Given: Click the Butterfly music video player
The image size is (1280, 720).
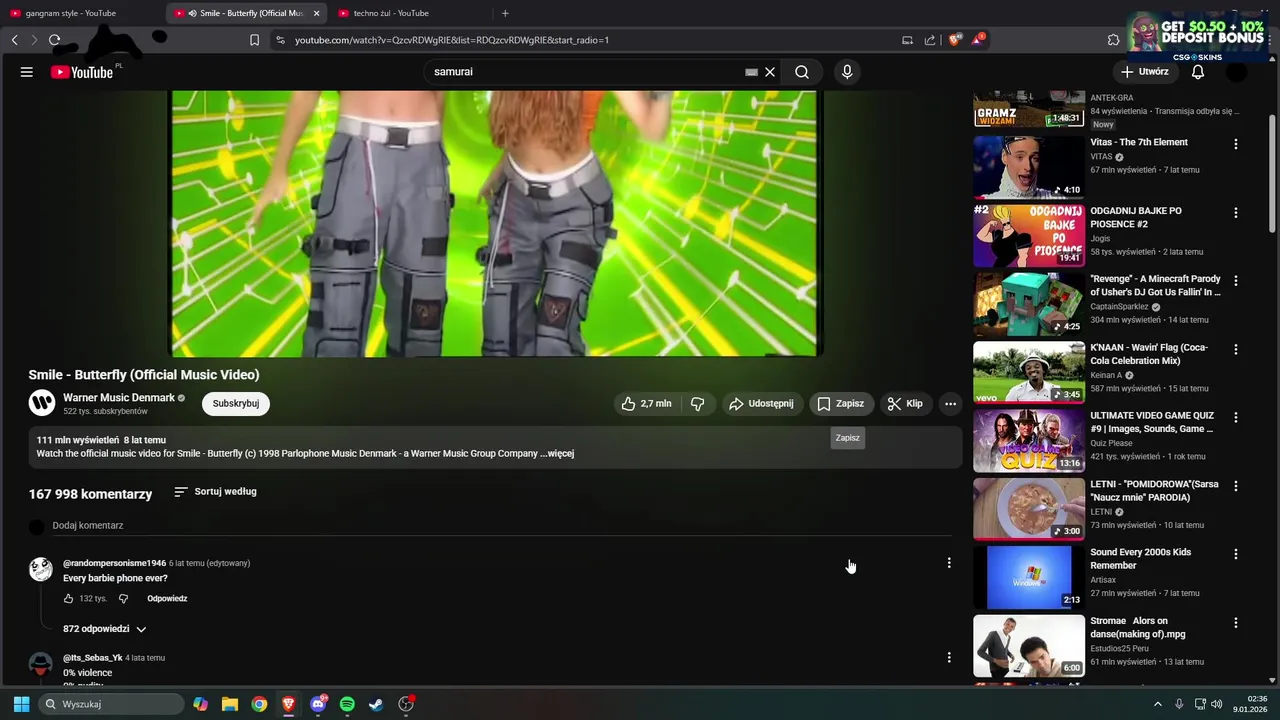Looking at the screenshot, I should click(x=495, y=223).
